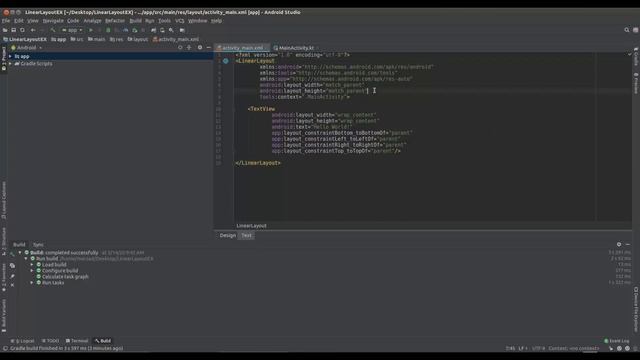Open the File menu

[x=6, y=21]
